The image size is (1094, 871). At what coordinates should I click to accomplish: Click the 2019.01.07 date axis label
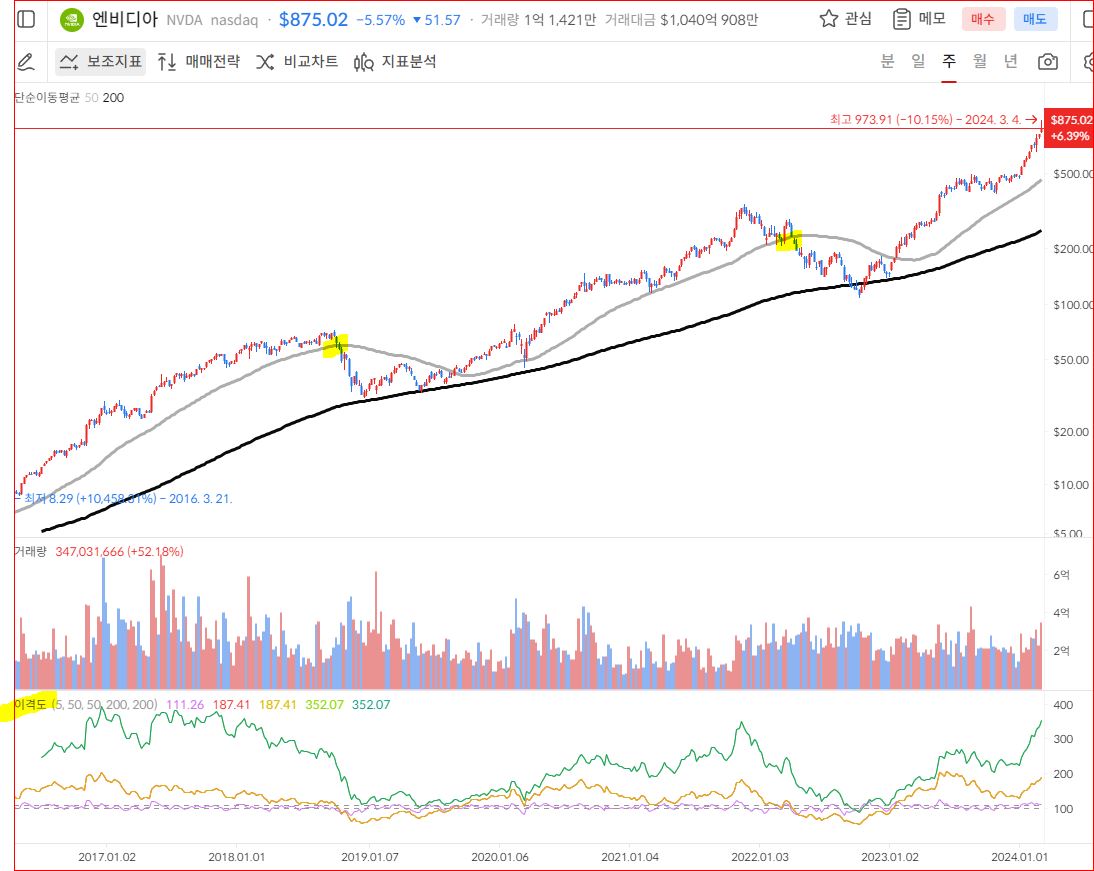369,856
